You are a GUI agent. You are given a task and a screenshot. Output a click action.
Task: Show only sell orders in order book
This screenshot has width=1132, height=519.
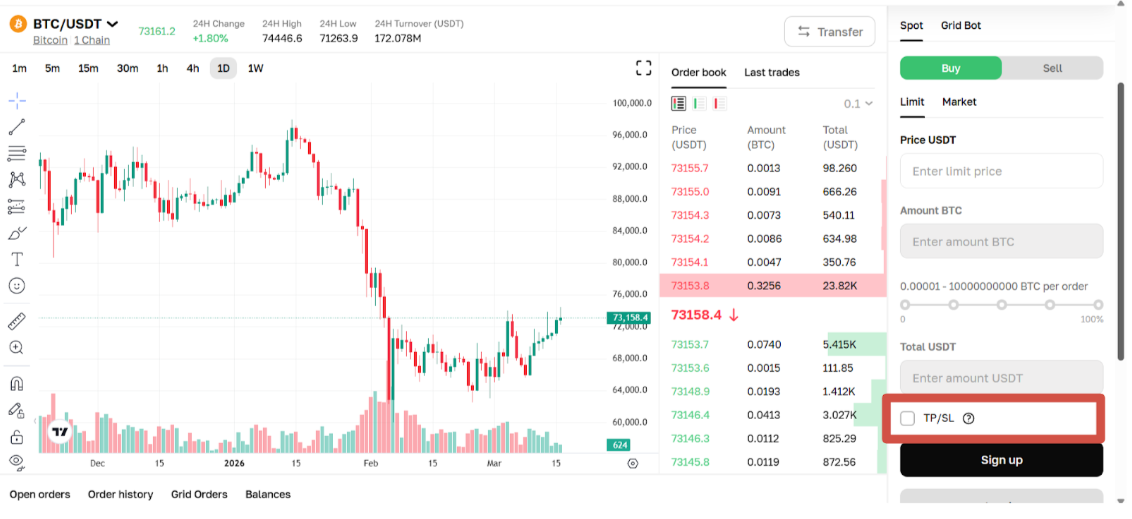click(719, 103)
